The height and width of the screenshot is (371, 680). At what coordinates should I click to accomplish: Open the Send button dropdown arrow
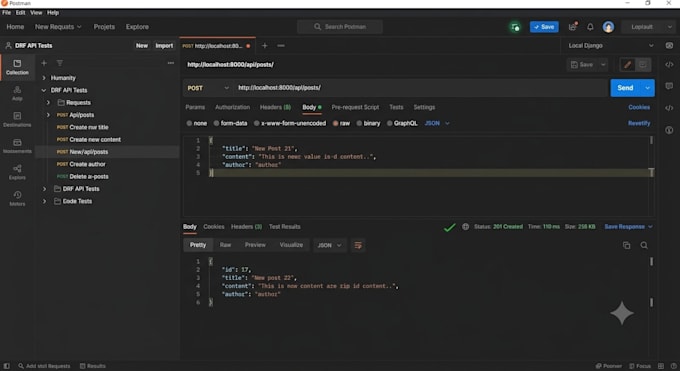(x=647, y=88)
